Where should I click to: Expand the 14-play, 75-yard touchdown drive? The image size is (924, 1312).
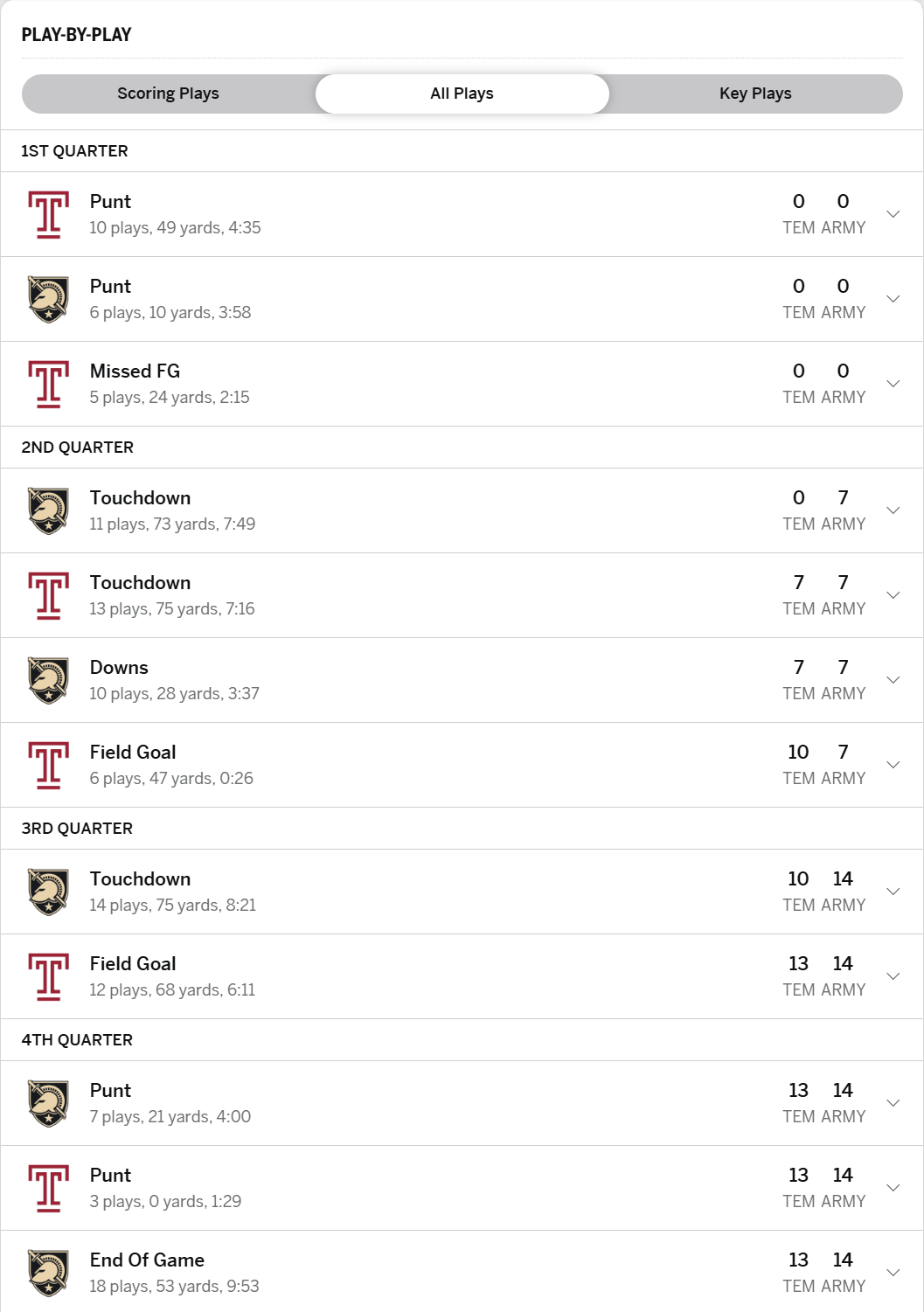(893, 892)
